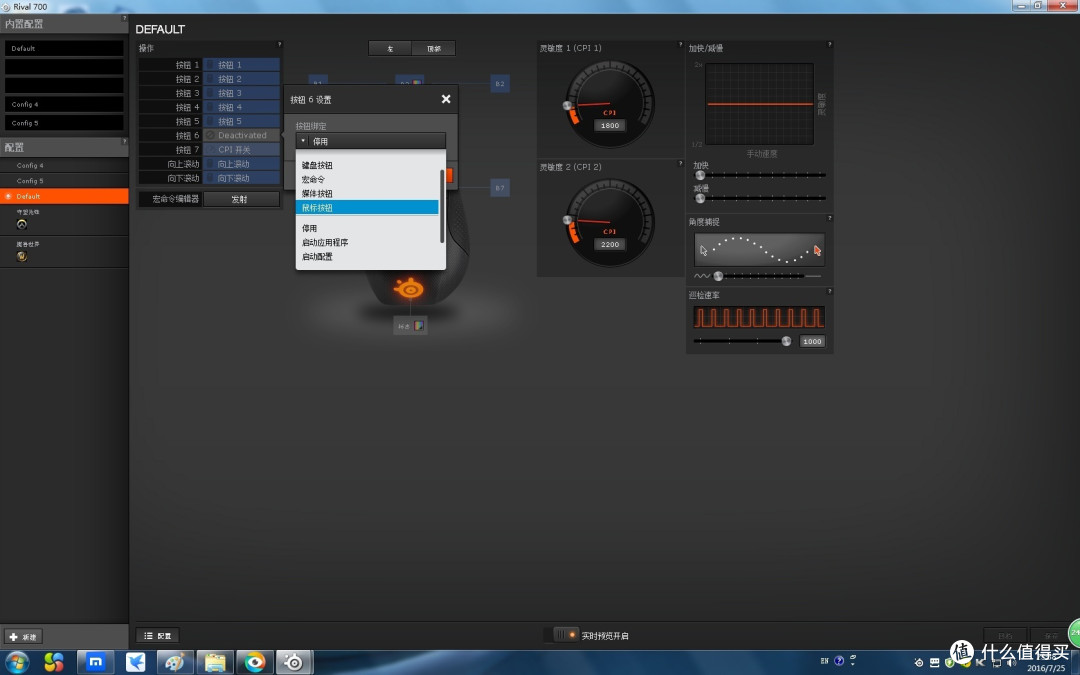Click the color wheel icon below the mouse logo
This screenshot has height=675, width=1080.
click(418, 326)
